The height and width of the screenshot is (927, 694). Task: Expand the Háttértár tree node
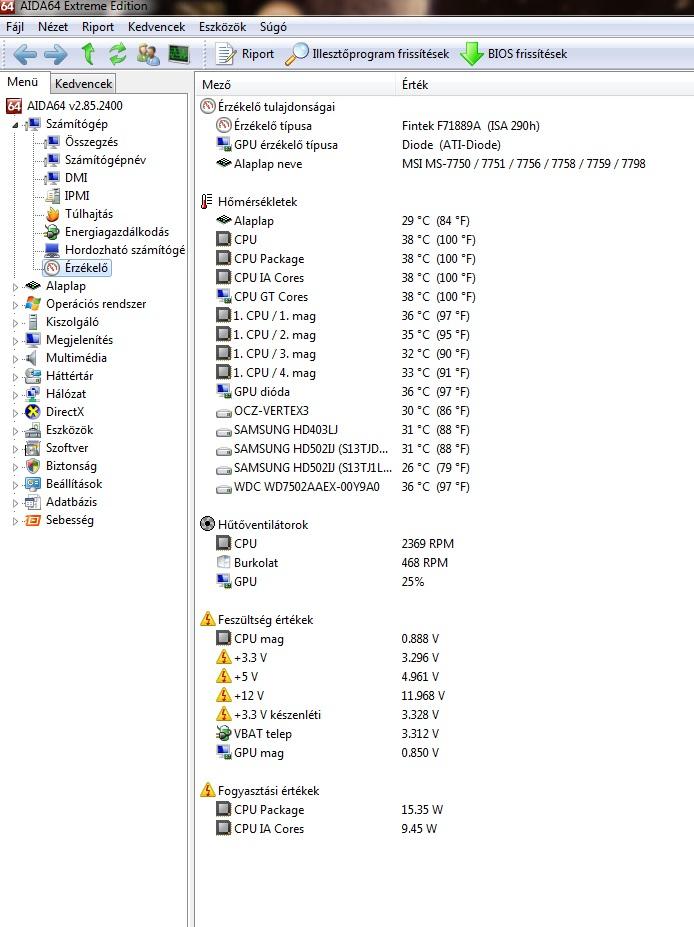tap(15, 377)
